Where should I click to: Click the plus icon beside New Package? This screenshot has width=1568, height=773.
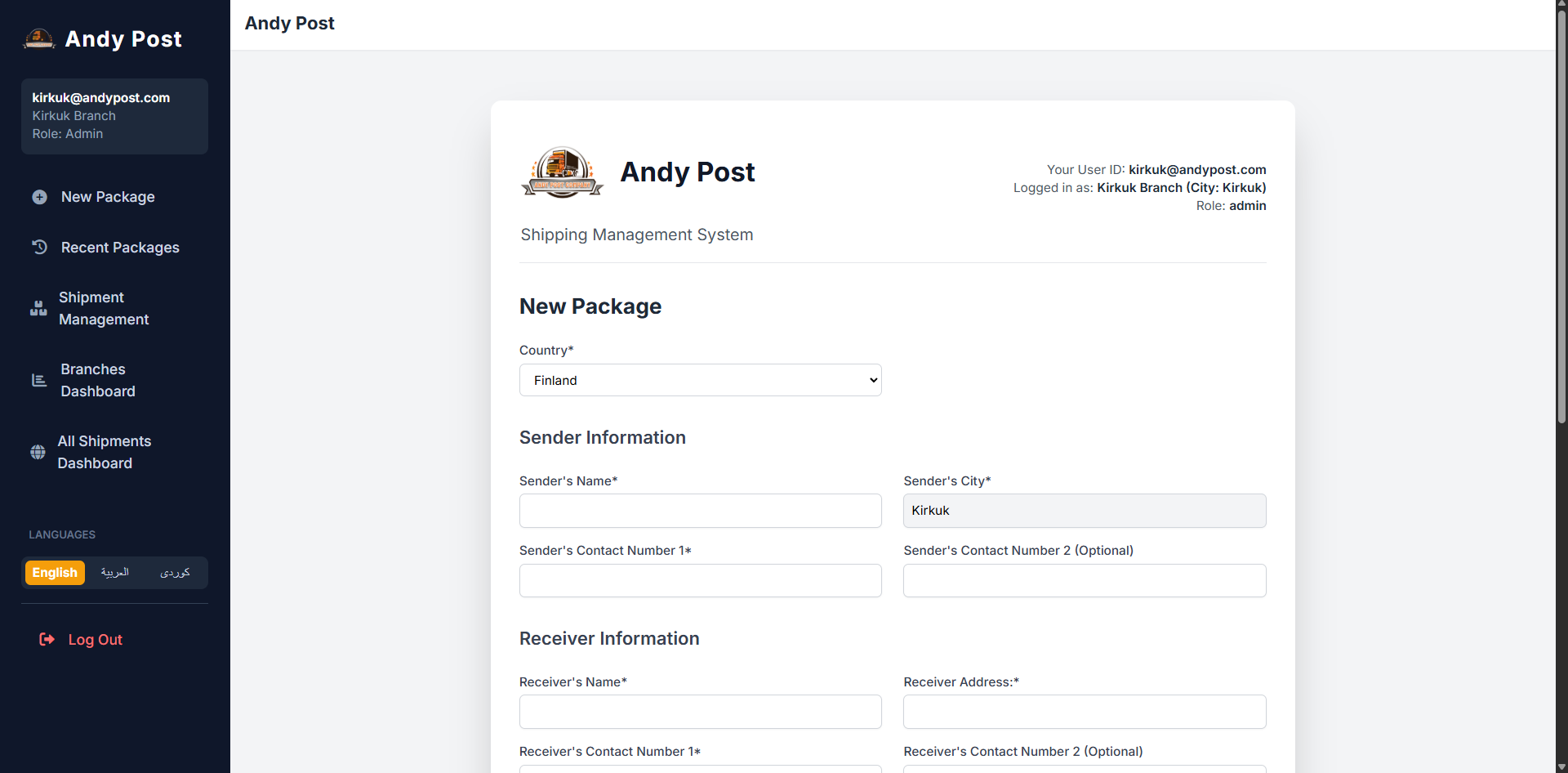point(39,197)
